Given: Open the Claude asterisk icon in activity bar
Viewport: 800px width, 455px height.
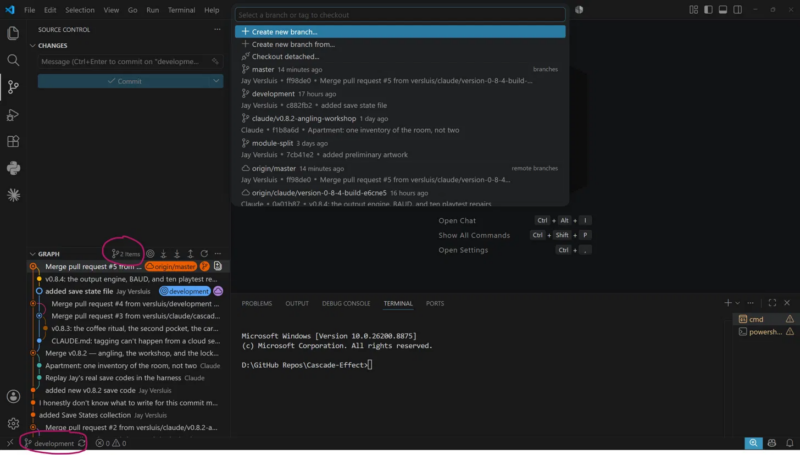Looking at the screenshot, I should (13, 195).
